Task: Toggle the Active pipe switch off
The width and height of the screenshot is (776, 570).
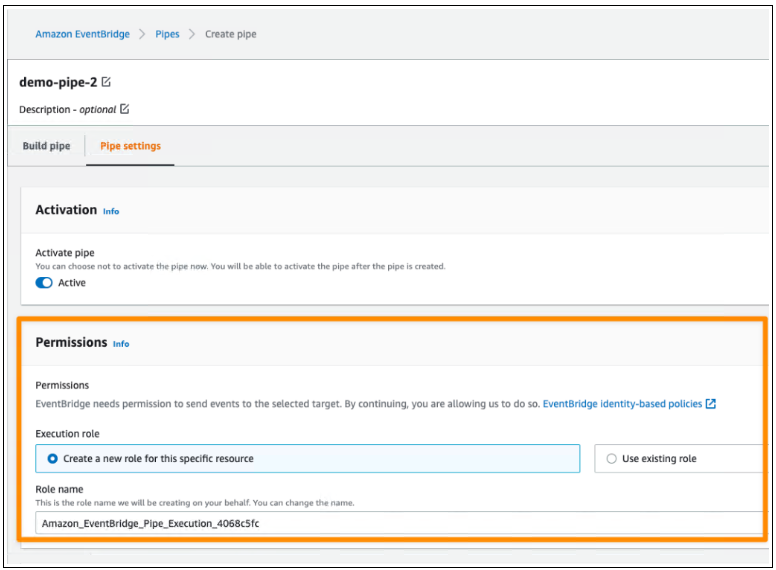Action: [x=44, y=283]
